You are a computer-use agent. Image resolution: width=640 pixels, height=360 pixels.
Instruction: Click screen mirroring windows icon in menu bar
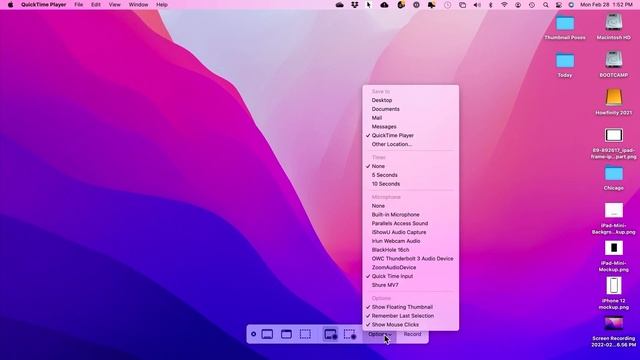(x=462, y=5)
